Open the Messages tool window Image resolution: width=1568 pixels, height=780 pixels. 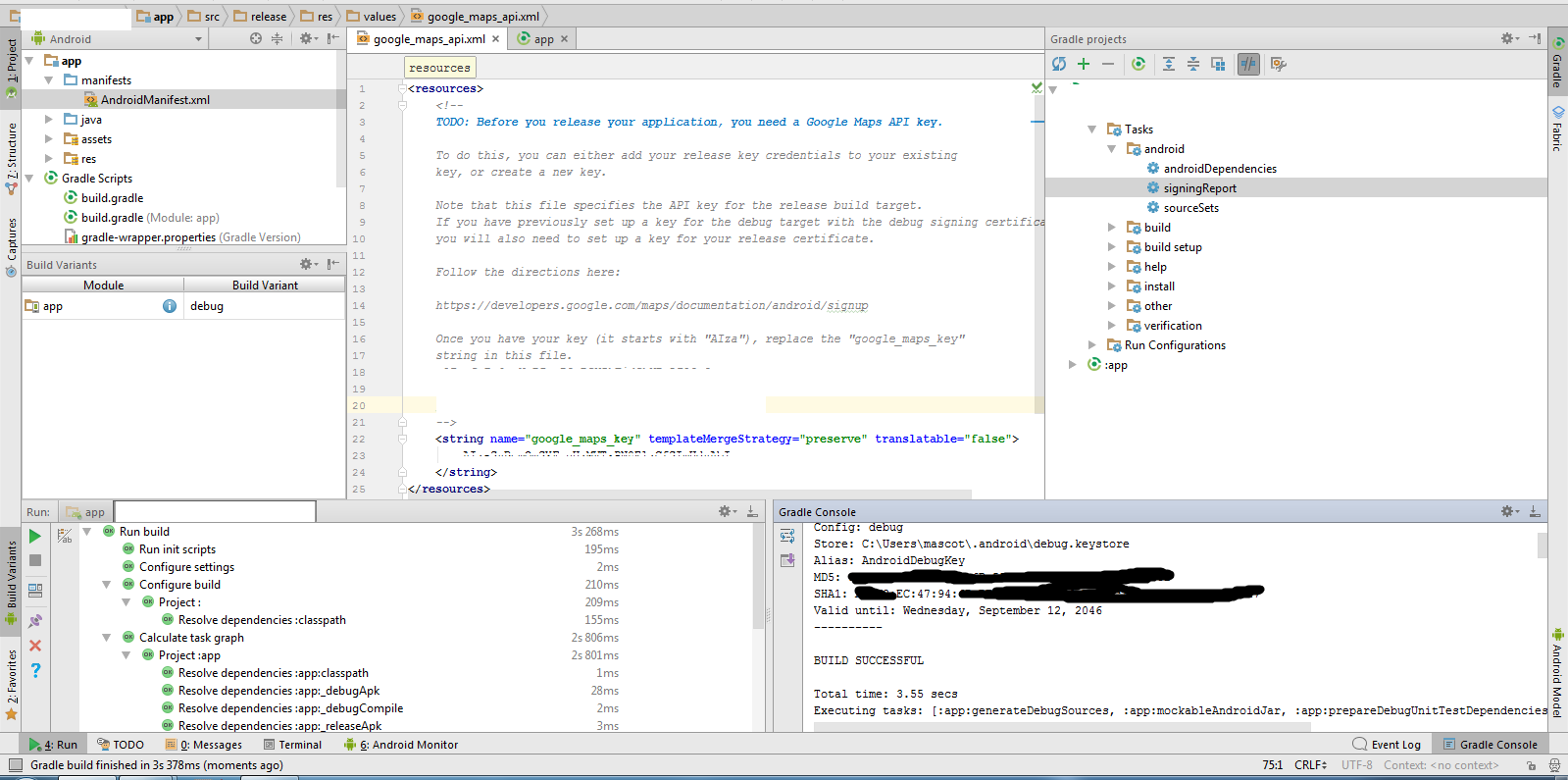pyautogui.click(x=204, y=745)
